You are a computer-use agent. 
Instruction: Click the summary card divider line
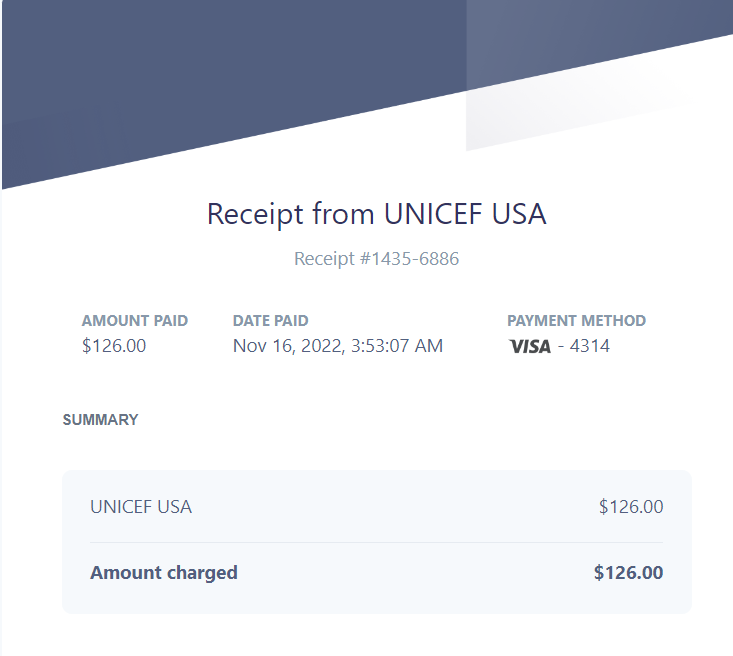tap(376, 542)
